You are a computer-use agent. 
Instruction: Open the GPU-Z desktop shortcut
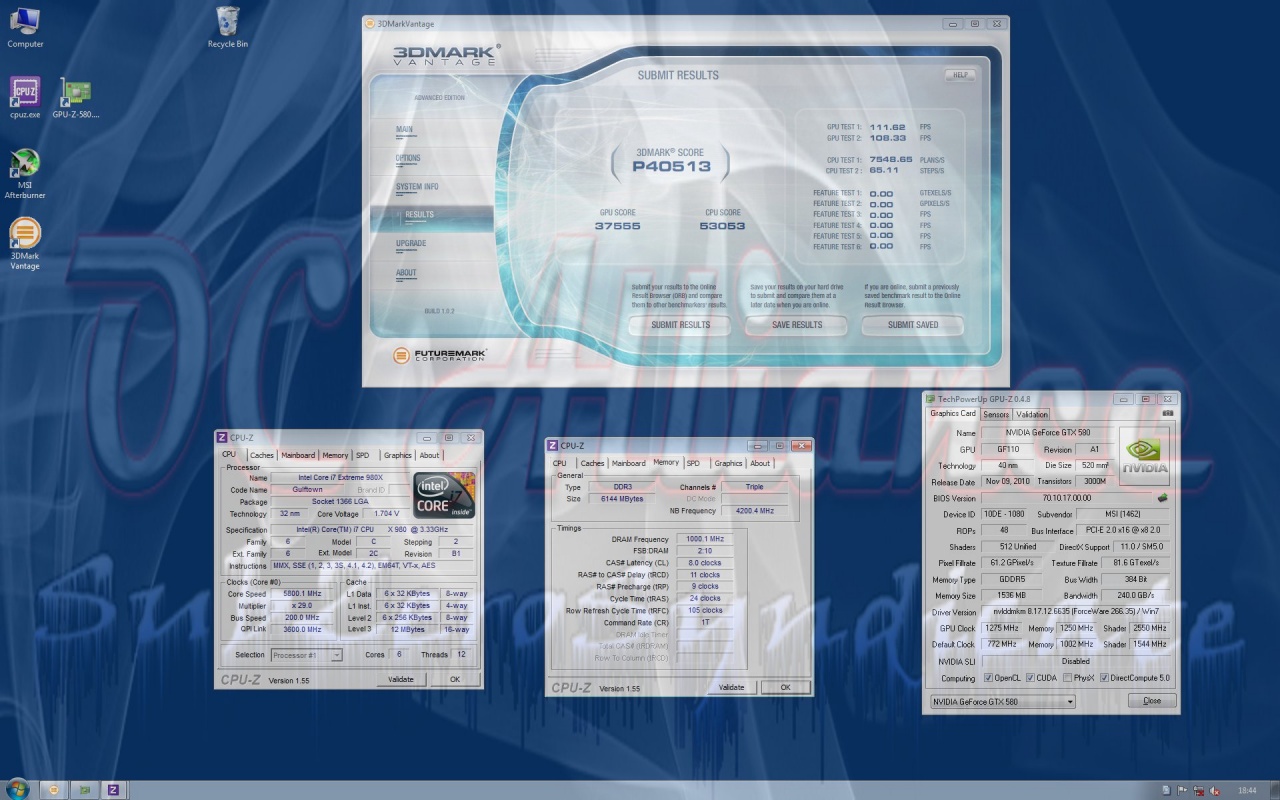[x=76, y=92]
